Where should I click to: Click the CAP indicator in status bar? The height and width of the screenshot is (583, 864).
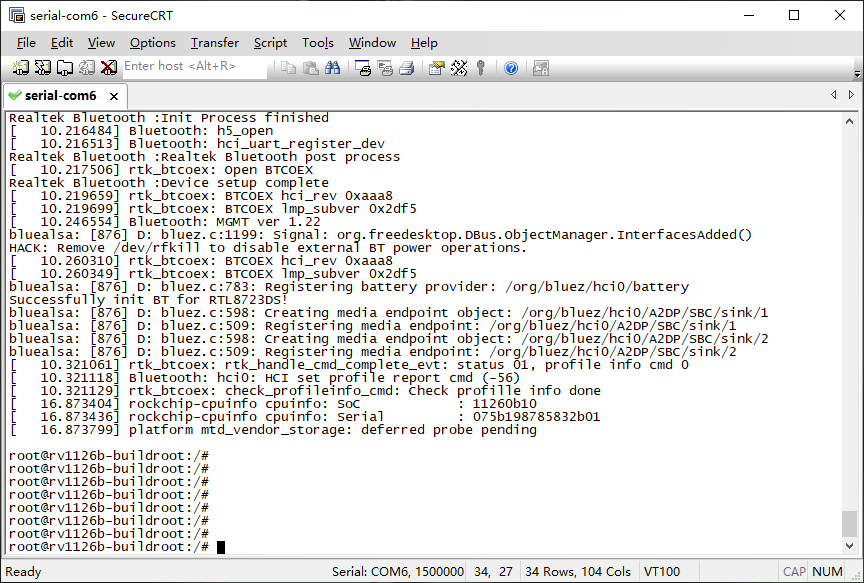pos(794,571)
